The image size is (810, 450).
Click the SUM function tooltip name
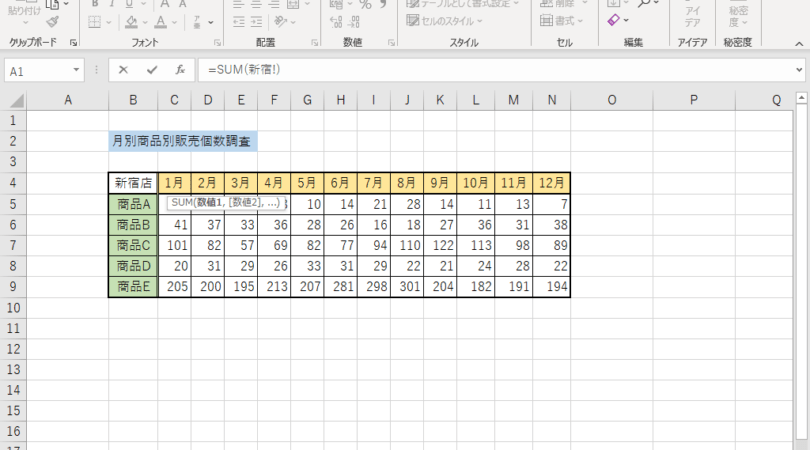click(181, 203)
